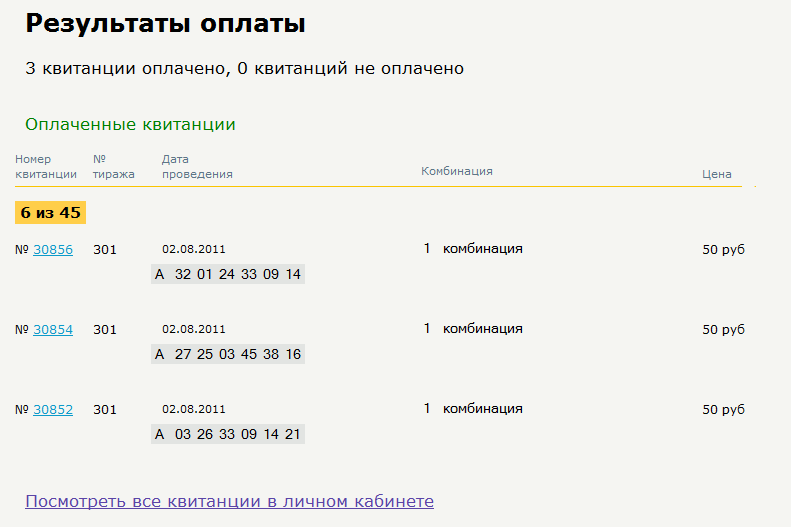Click the '50 руб' price for receipt 30856
The width and height of the screenshot is (791, 527).
[723, 250]
